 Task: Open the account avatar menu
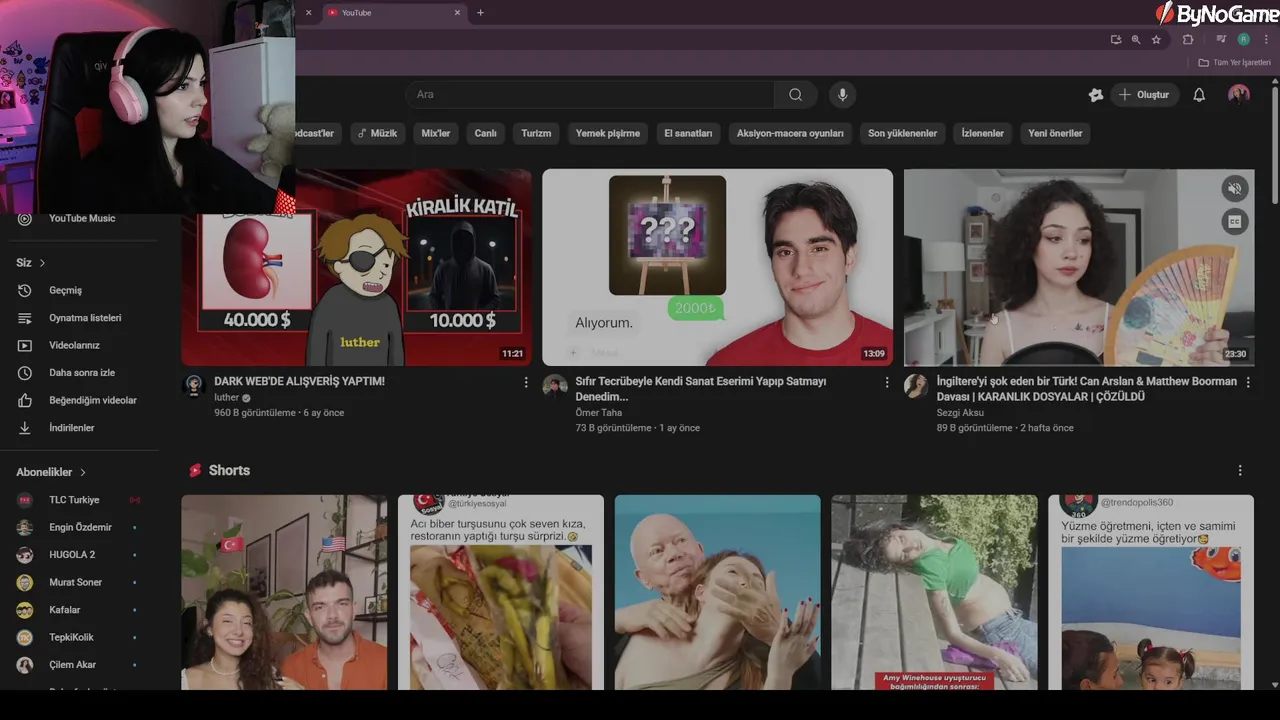coord(1239,95)
